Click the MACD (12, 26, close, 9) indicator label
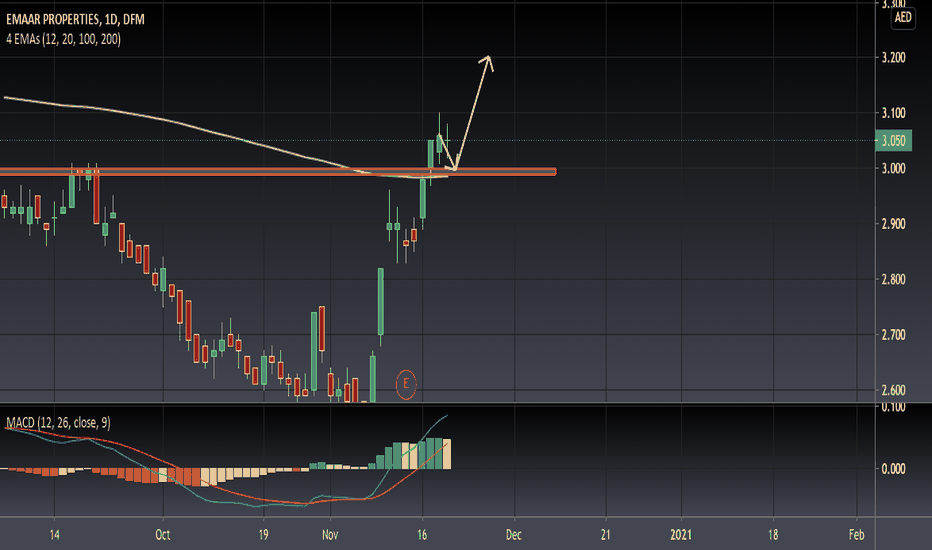932x550 pixels. click(58, 423)
